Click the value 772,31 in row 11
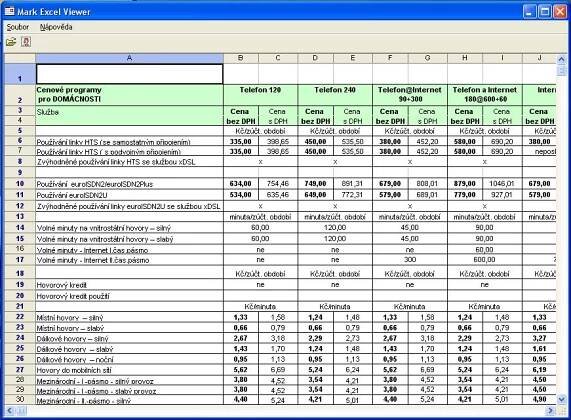 [x=353, y=195]
